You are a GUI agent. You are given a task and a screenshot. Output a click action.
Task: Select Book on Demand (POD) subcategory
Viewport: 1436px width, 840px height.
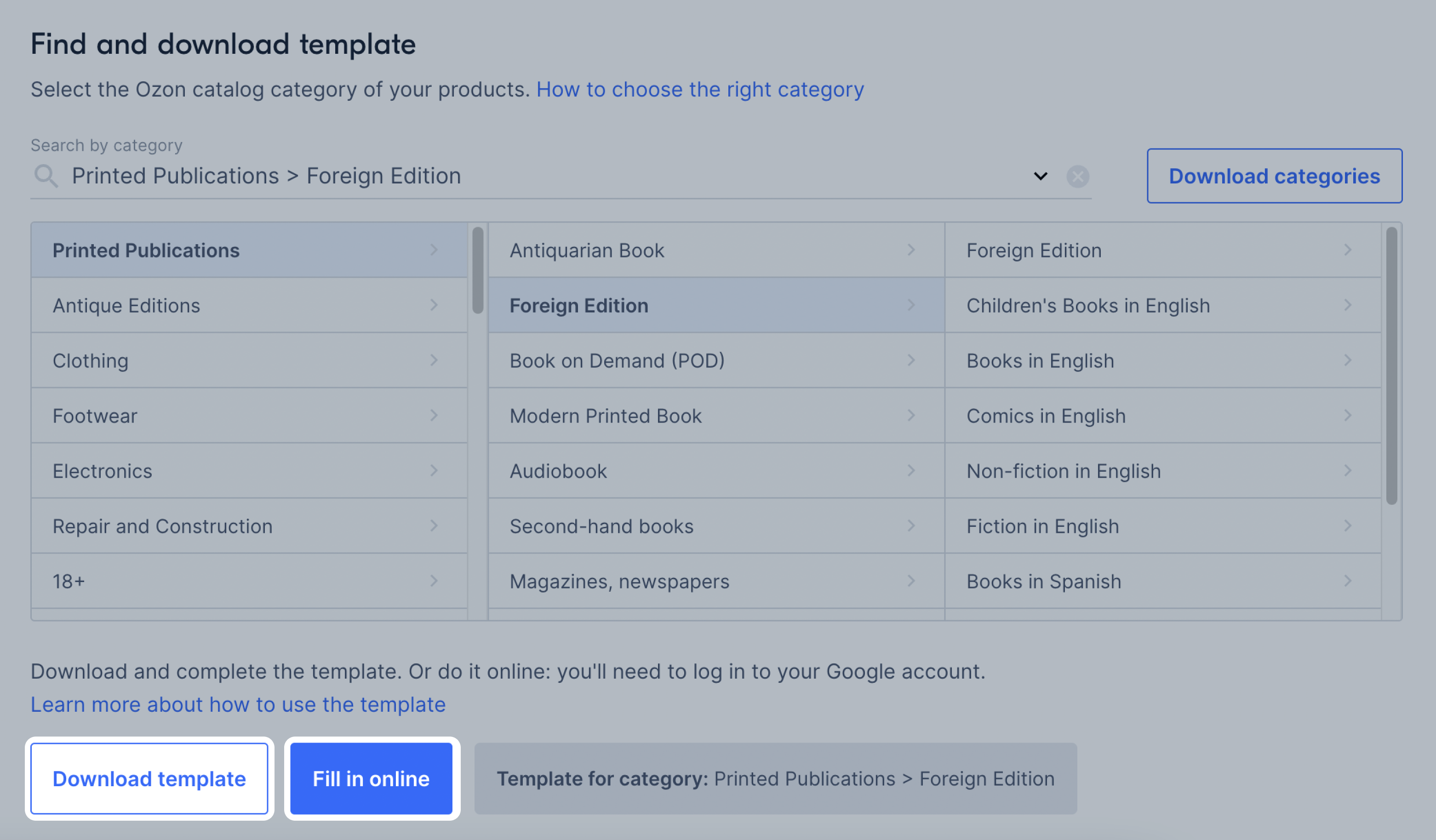point(716,361)
